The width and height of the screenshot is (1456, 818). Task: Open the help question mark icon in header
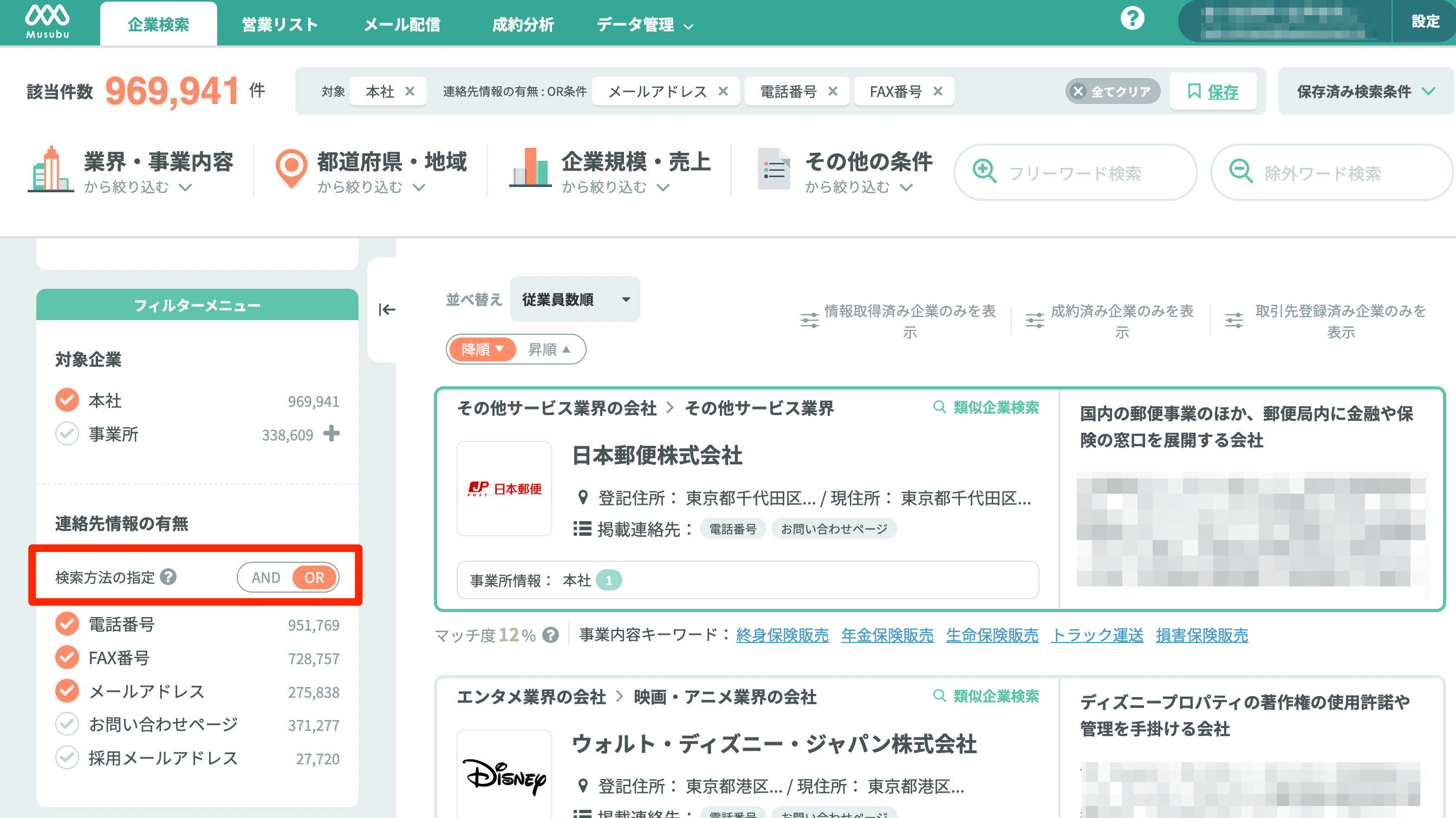(1132, 18)
